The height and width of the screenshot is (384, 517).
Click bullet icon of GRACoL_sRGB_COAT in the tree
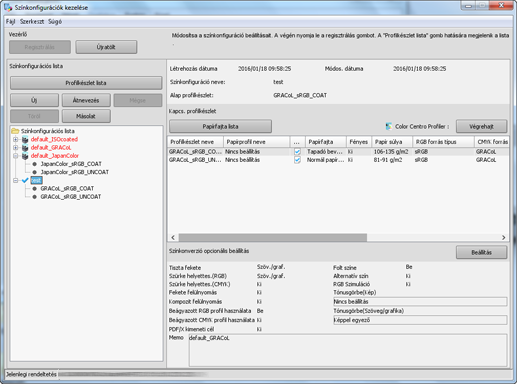pos(34,188)
